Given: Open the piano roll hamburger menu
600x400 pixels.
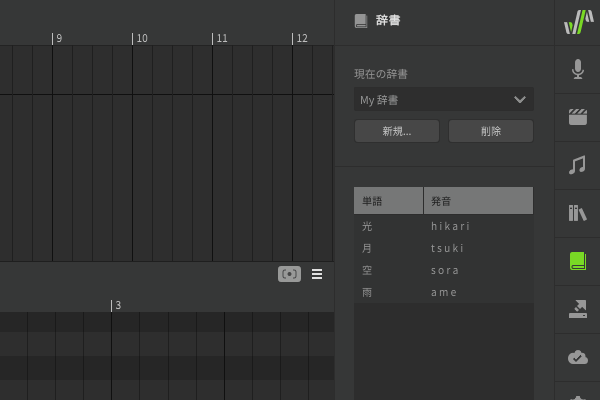Looking at the screenshot, I should (317, 274).
